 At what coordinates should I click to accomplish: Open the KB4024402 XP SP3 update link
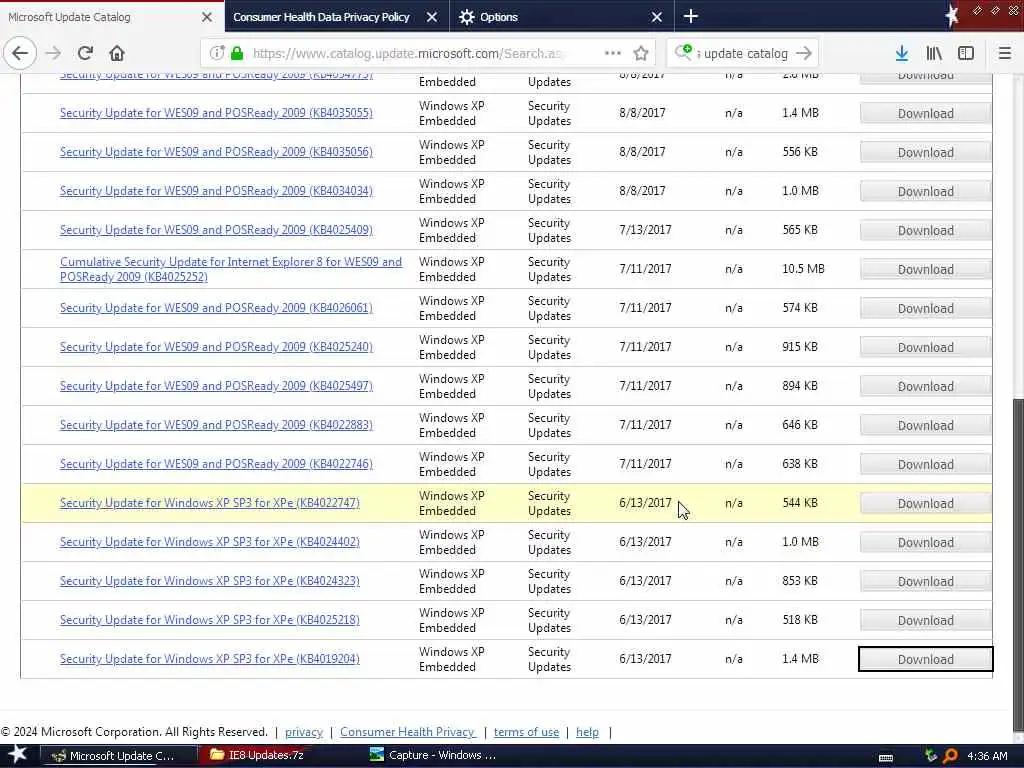[210, 542]
